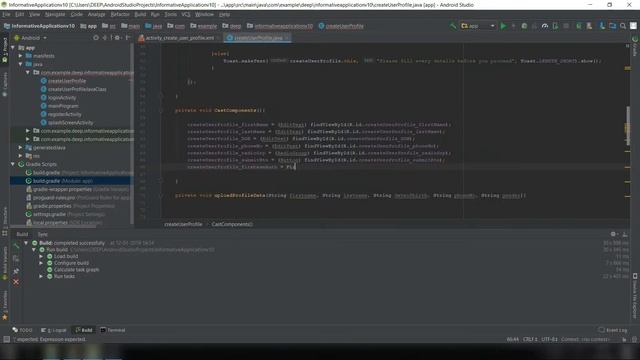
Task: Open the Gradle side panel tab
Action: pos(635,47)
